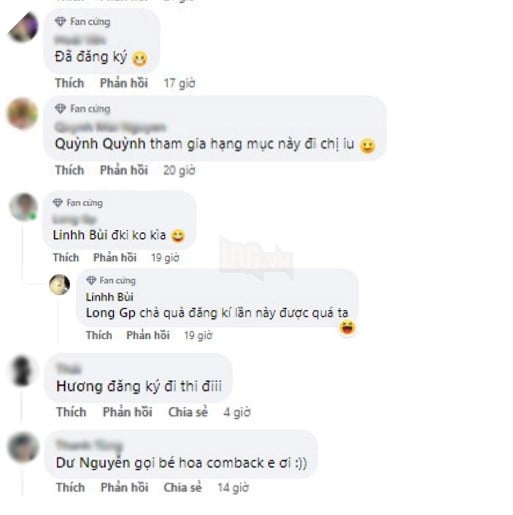Click the laughing reaction emoji on Linhh Bùi's reply
513x515 pixels.
(347, 328)
